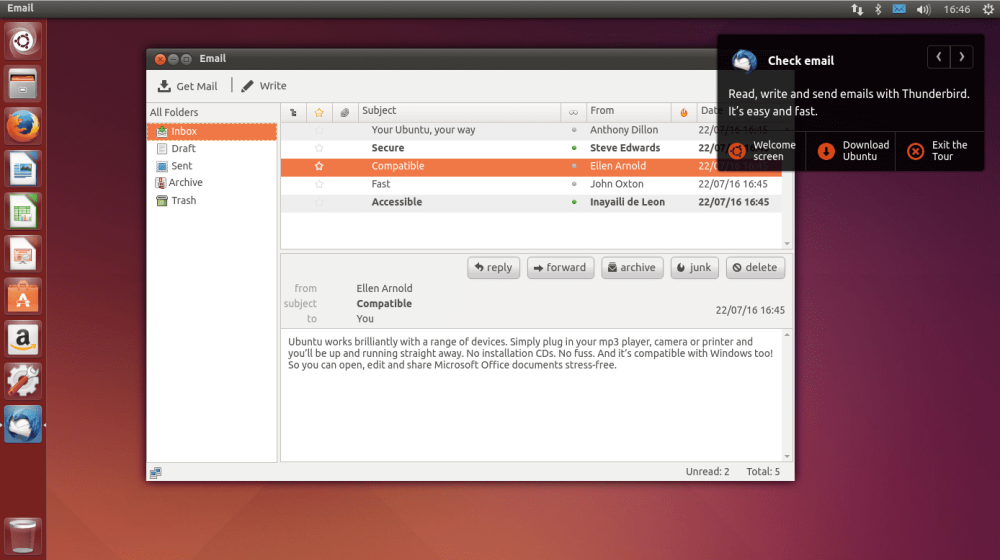Unstar the 'Compatible' email
1000x560 pixels.
pyautogui.click(x=319, y=166)
